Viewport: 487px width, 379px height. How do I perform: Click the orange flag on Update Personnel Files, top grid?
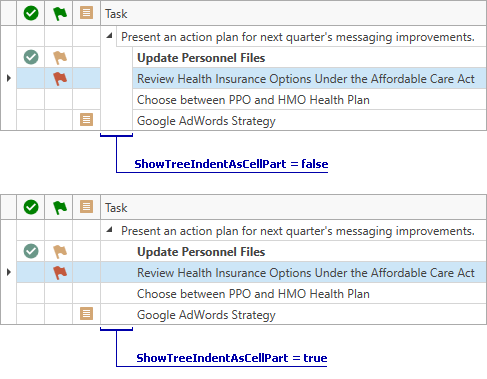pyautogui.click(x=60, y=57)
